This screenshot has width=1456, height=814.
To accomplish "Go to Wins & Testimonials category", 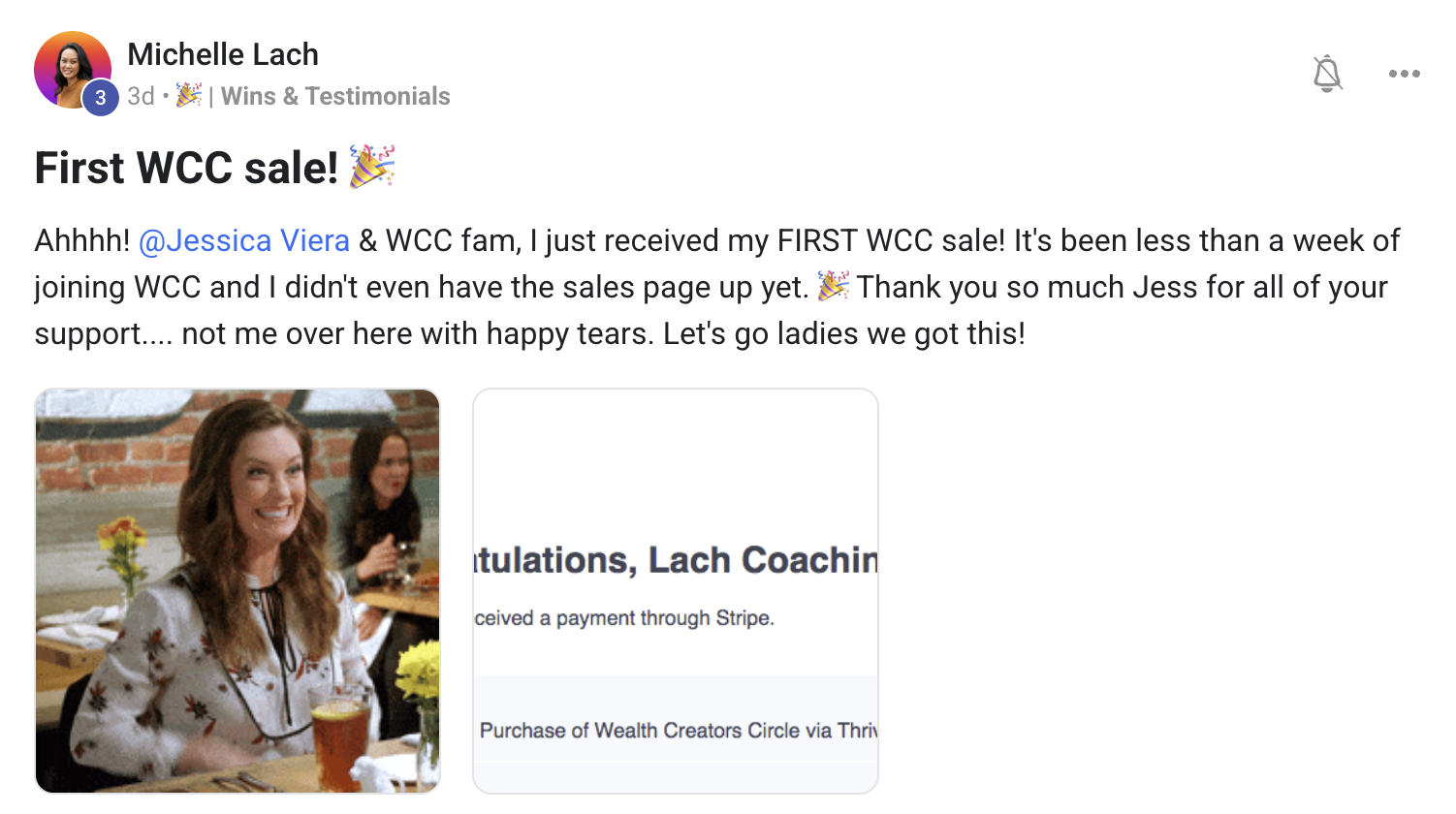I will coord(335,96).
